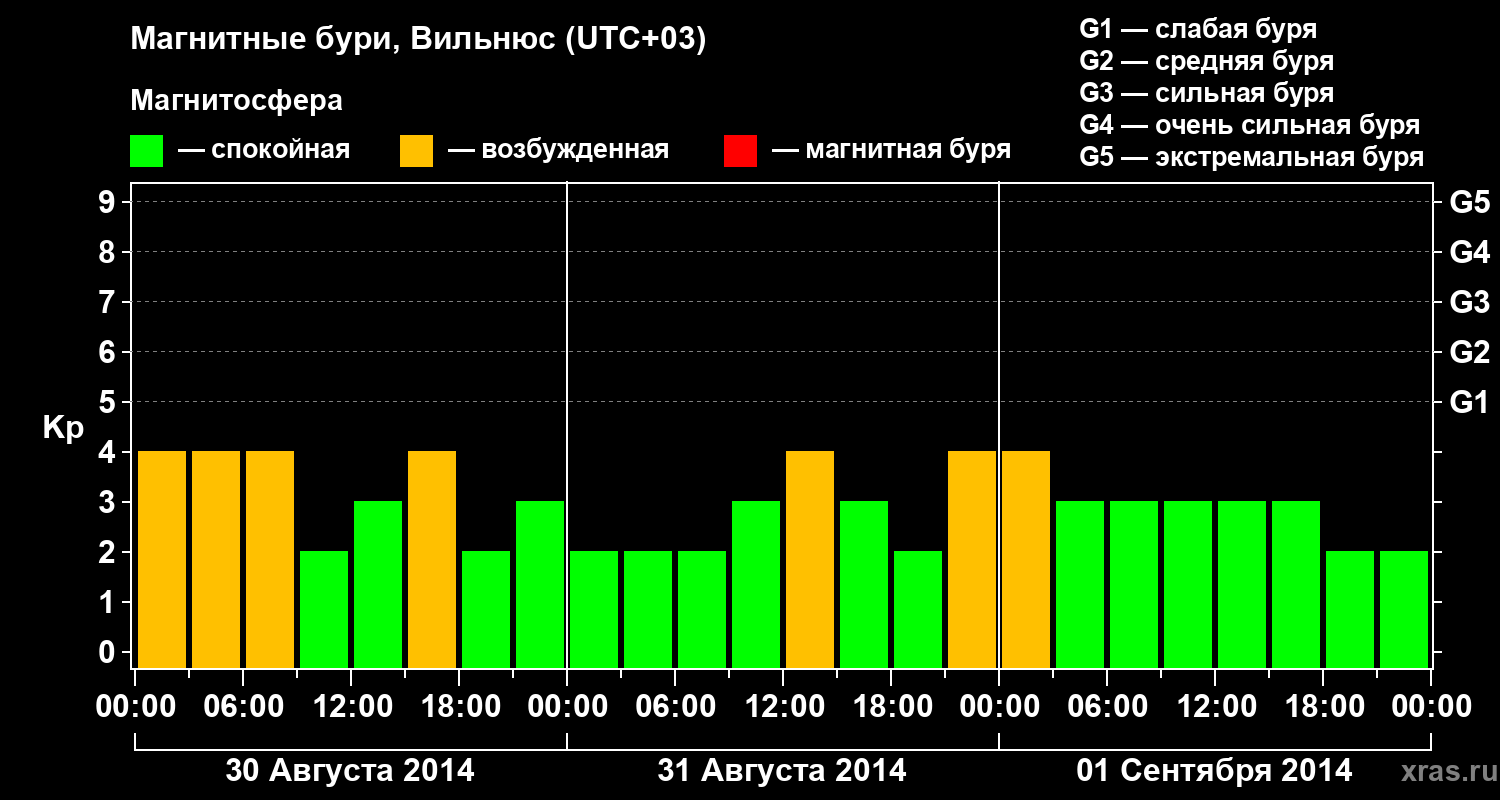Click the red 'магнитная буря' legend swatch
Image resolution: width=1500 pixels, height=800 pixels.
(740, 151)
